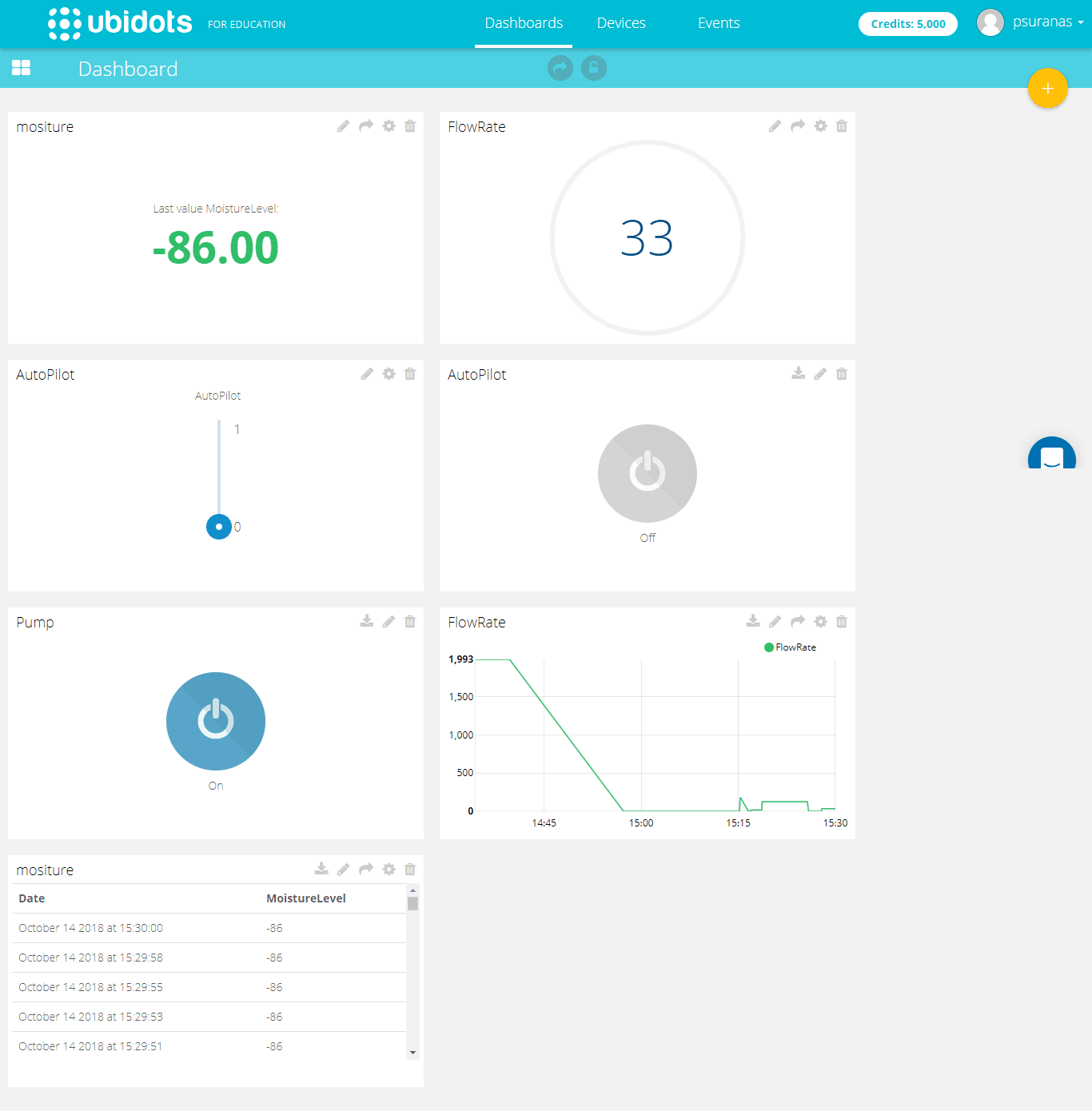This screenshot has width=1092, height=1111.
Task: Click the mositure table scrollbar thumb
Action: 413,903
